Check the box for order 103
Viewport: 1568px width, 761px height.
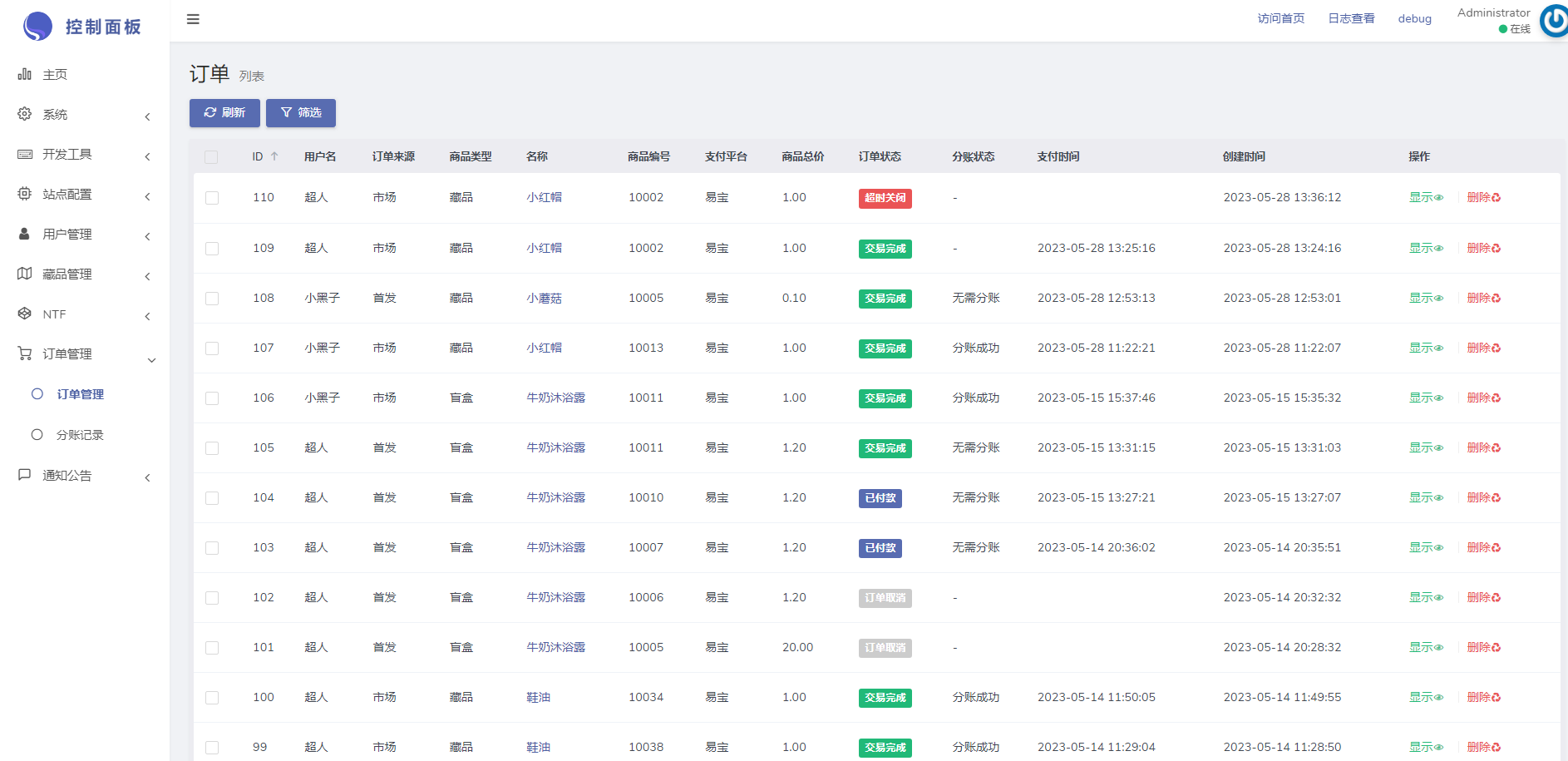tap(212, 548)
